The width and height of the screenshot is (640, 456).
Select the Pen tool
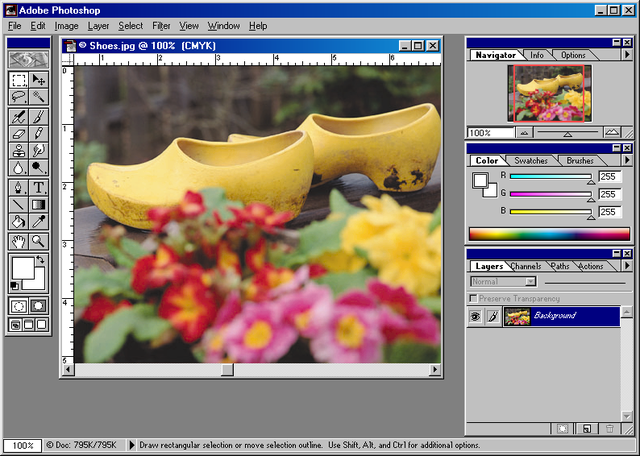pyautogui.click(x=18, y=187)
